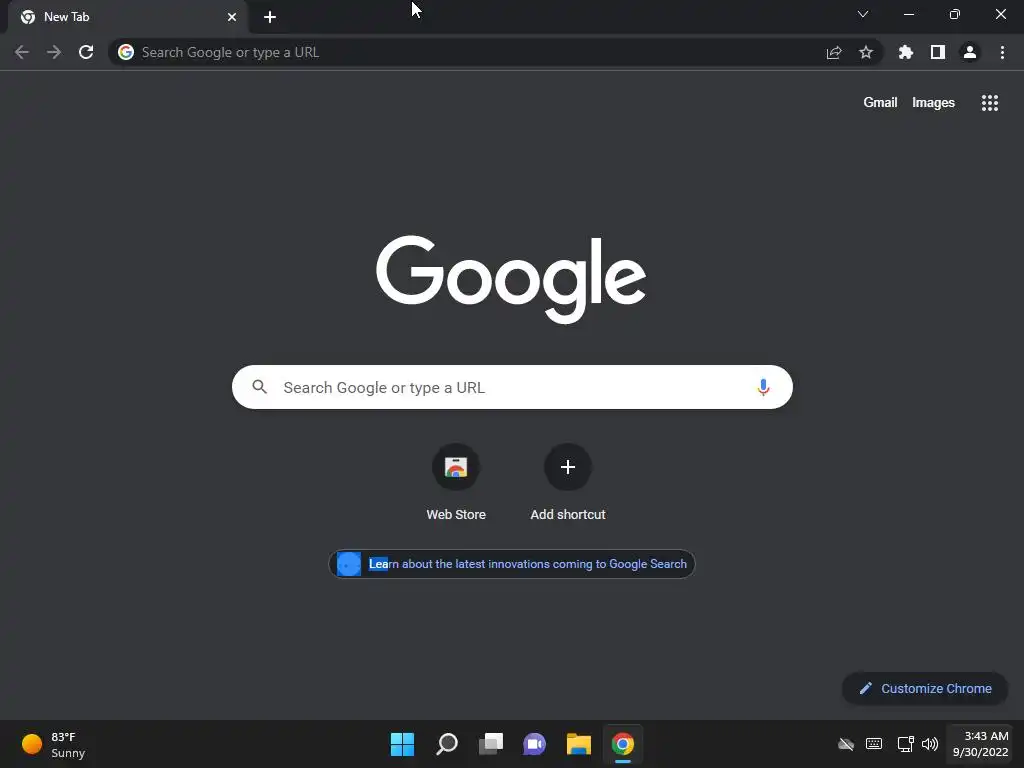The width and height of the screenshot is (1024, 768).
Task: Click the Google icon in the address bar
Action: (126, 52)
